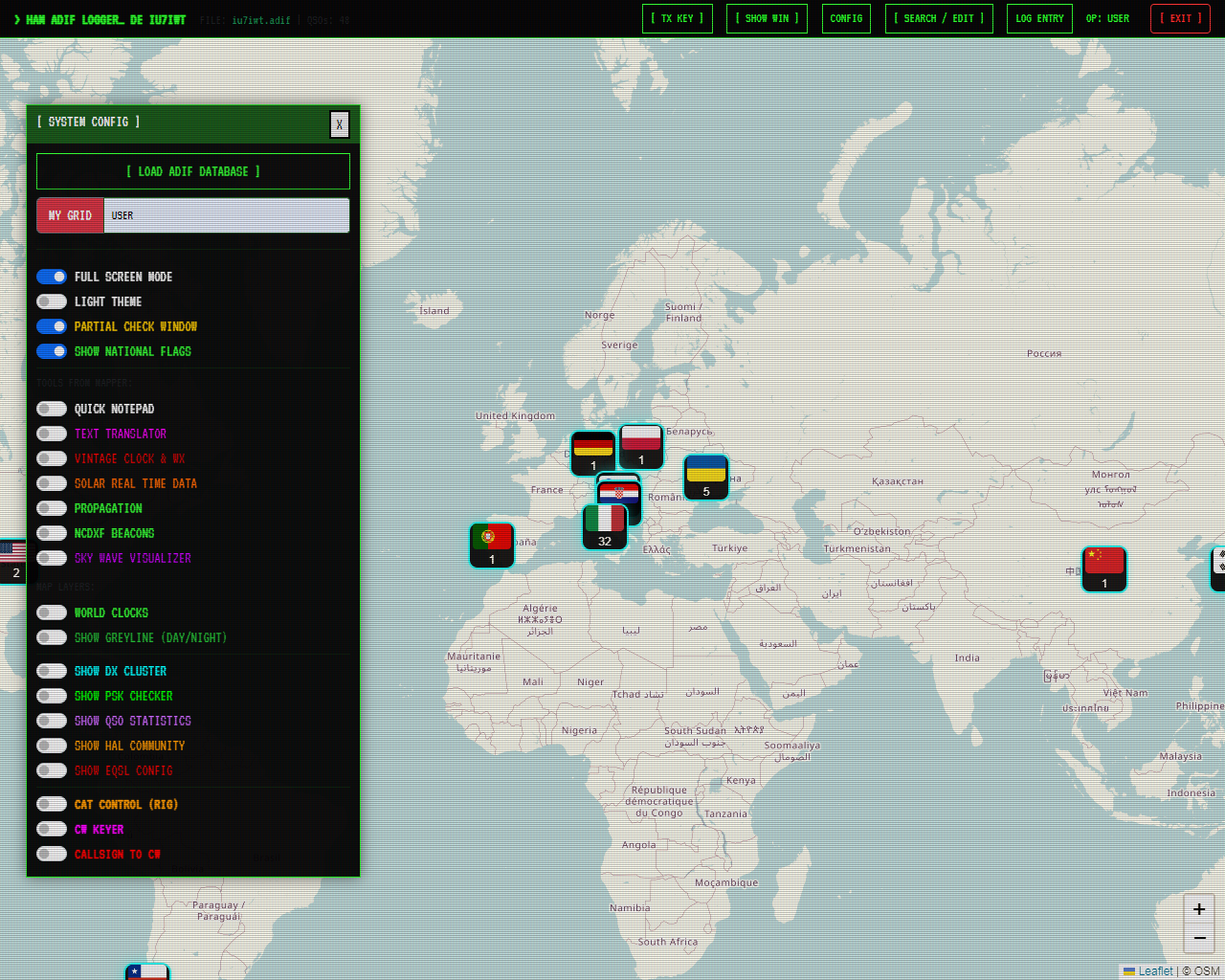Turn on Show DX Cluster toggle
Screen dimensions: 1225x980
pyautogui.click(x=52, y=671)
